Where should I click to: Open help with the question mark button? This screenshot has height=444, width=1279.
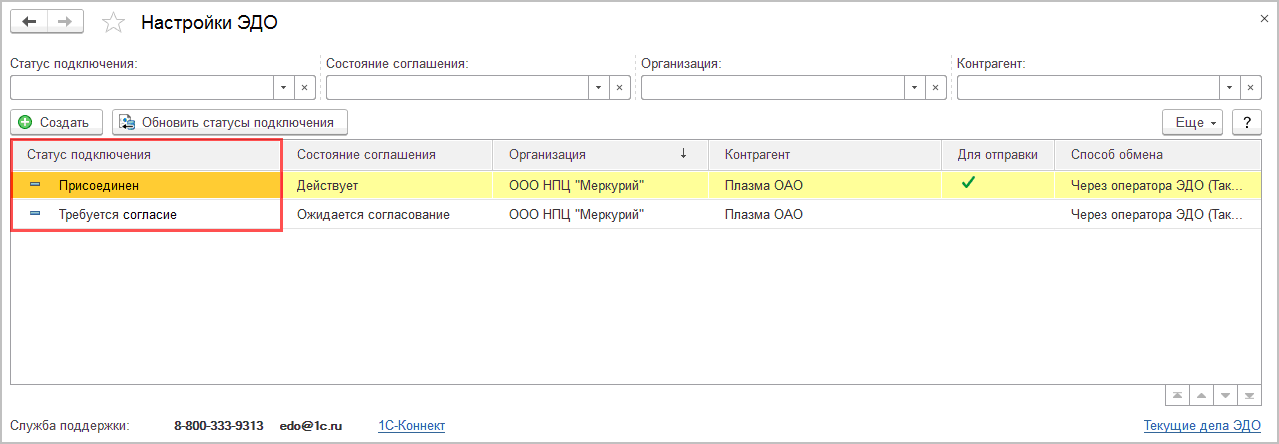click(1247, 122)
